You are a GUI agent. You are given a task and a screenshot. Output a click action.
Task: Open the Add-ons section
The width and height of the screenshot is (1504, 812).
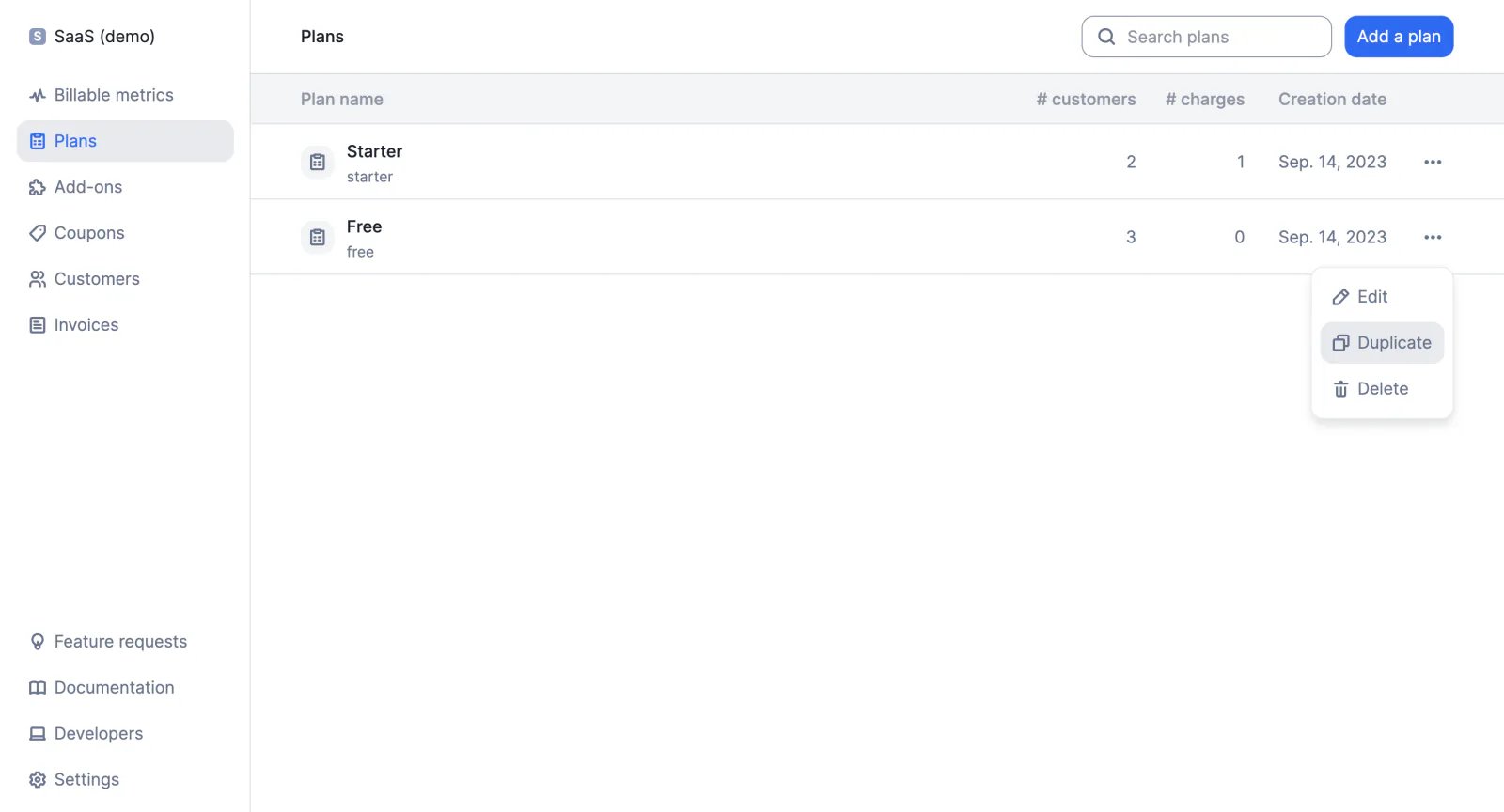pos(125,187)
